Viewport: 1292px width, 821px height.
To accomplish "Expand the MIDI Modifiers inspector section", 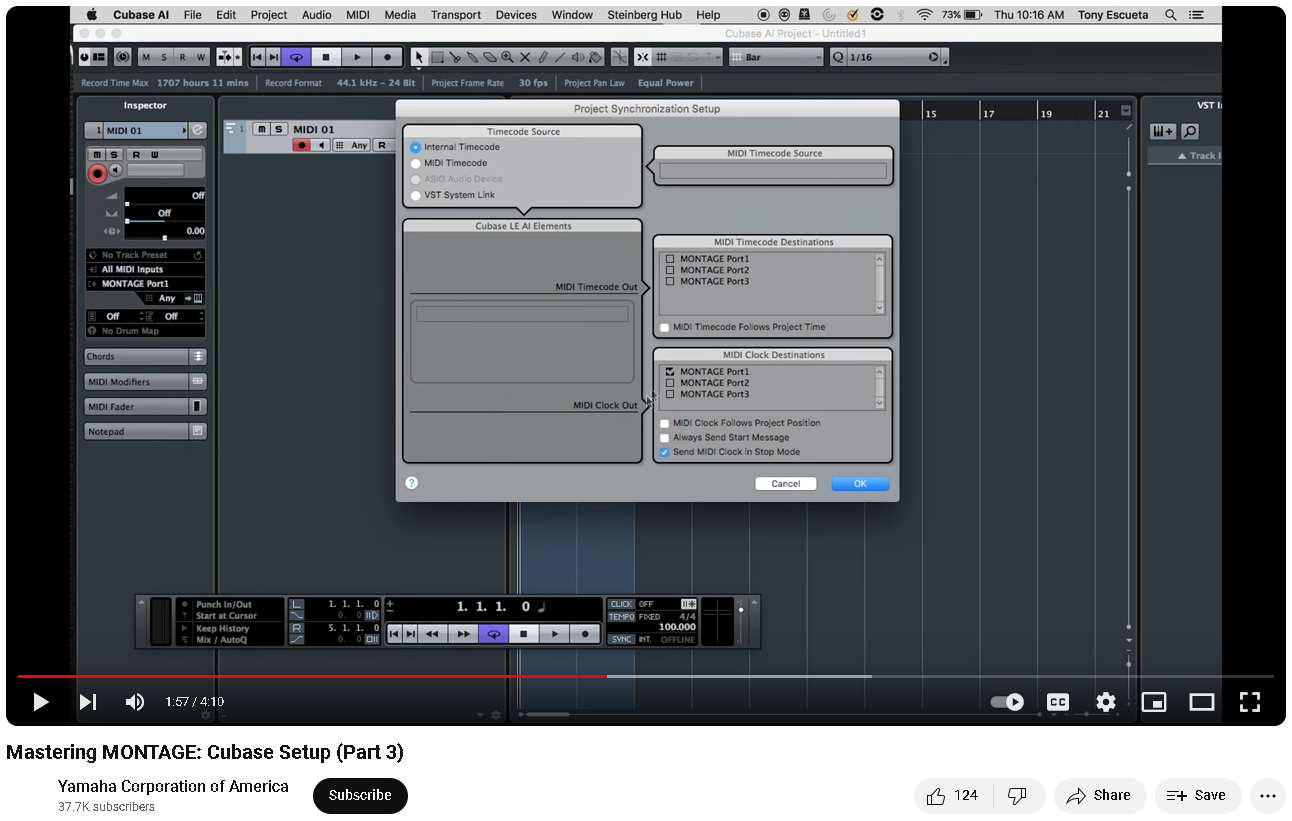I will [146, 382].
